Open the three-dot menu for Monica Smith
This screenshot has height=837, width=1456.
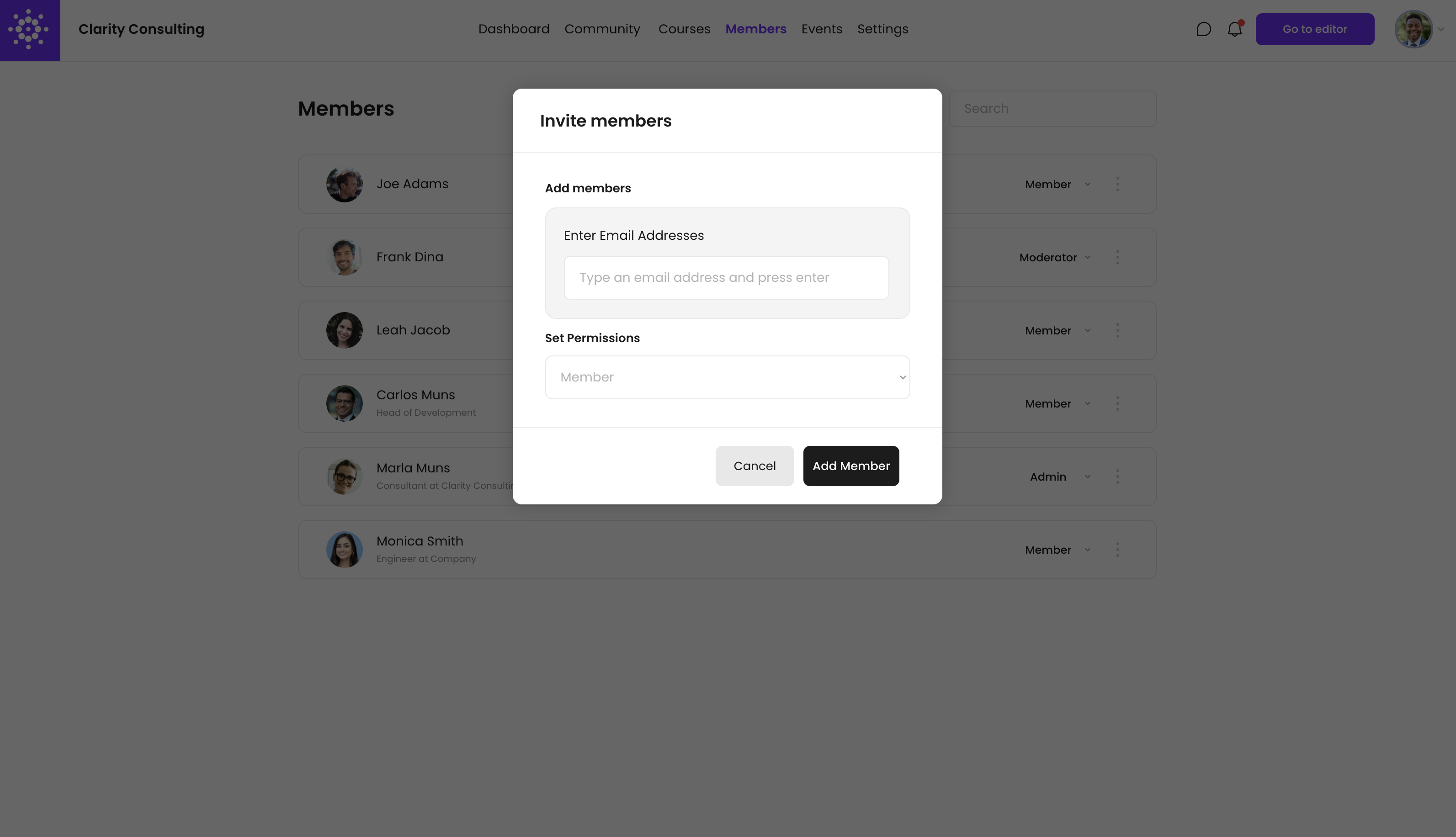1118,549
